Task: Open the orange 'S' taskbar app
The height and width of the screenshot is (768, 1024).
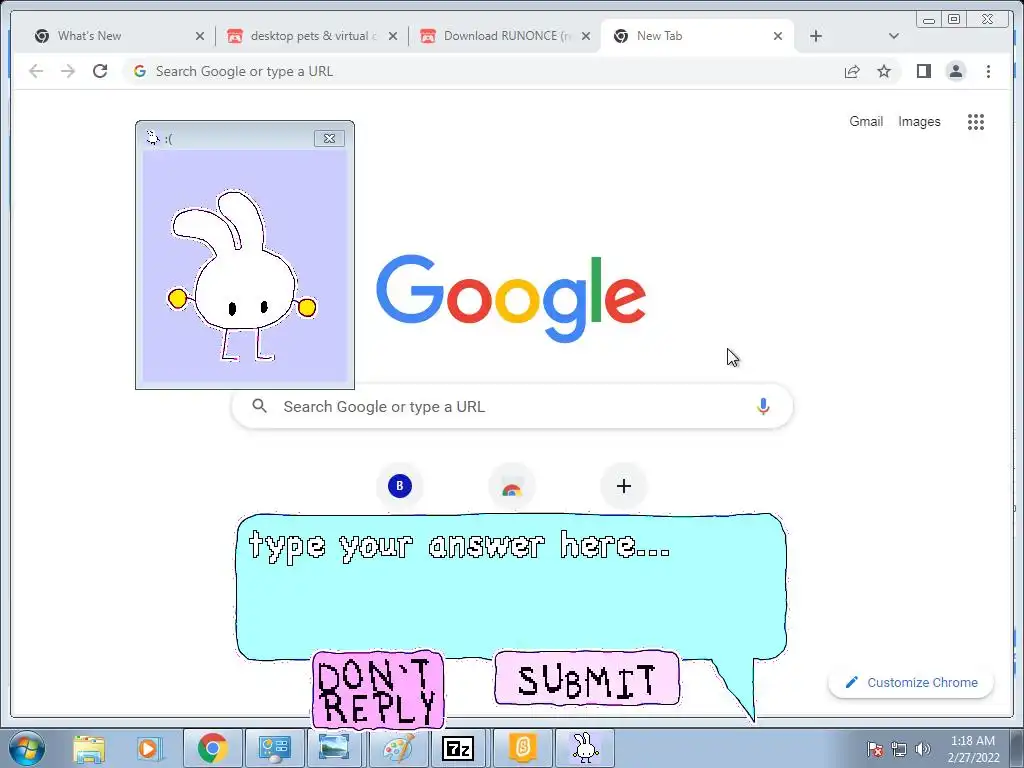Action: point(522,748)
